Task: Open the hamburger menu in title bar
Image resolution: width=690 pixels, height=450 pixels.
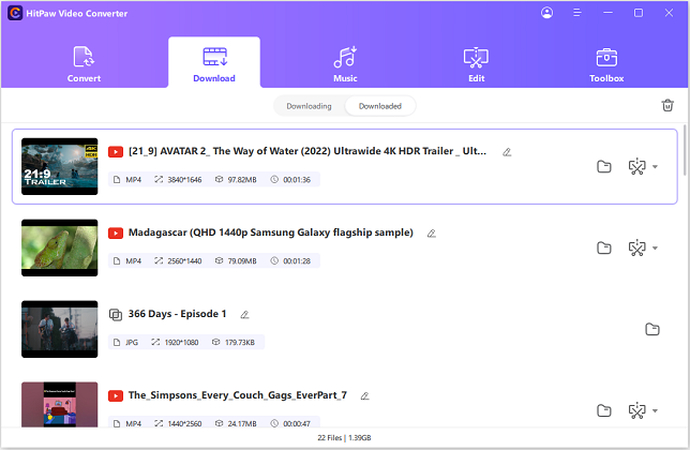Action: 577,13
